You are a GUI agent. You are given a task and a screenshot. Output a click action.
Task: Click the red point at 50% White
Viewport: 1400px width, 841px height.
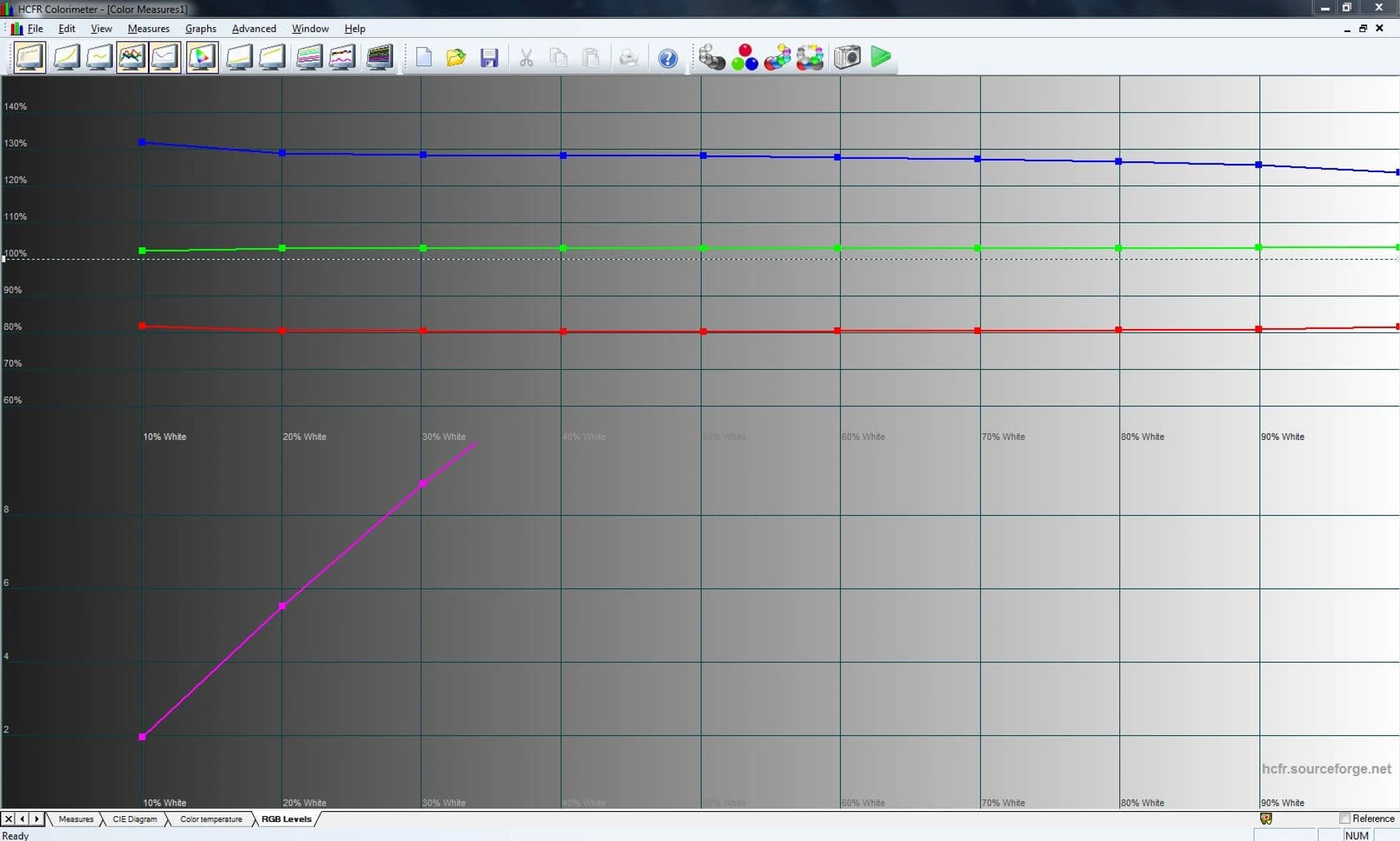coord(703,331)
